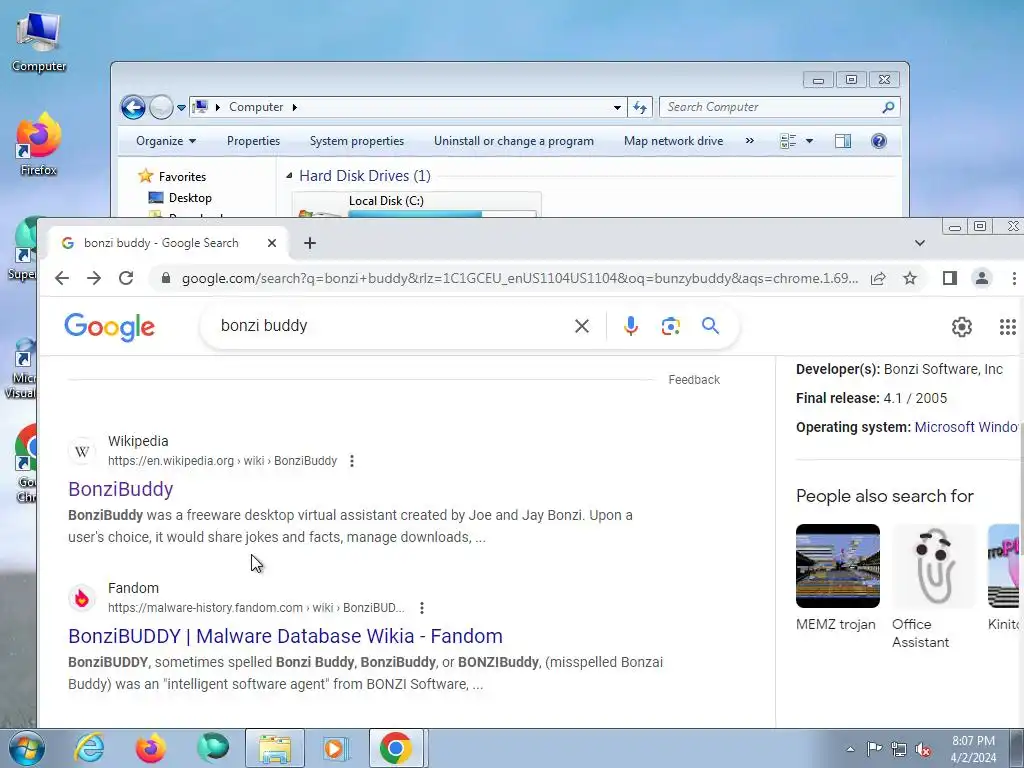Open Bonzi Software, Inc developer link
Screen dimensions: 1024x768
tap(943, 369)
